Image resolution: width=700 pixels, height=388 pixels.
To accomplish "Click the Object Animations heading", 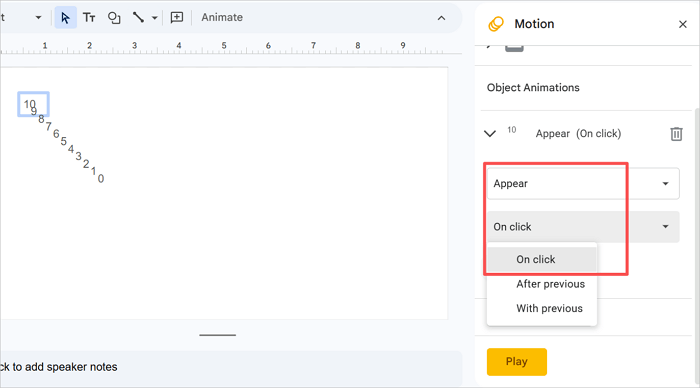I will coord(533,88).
